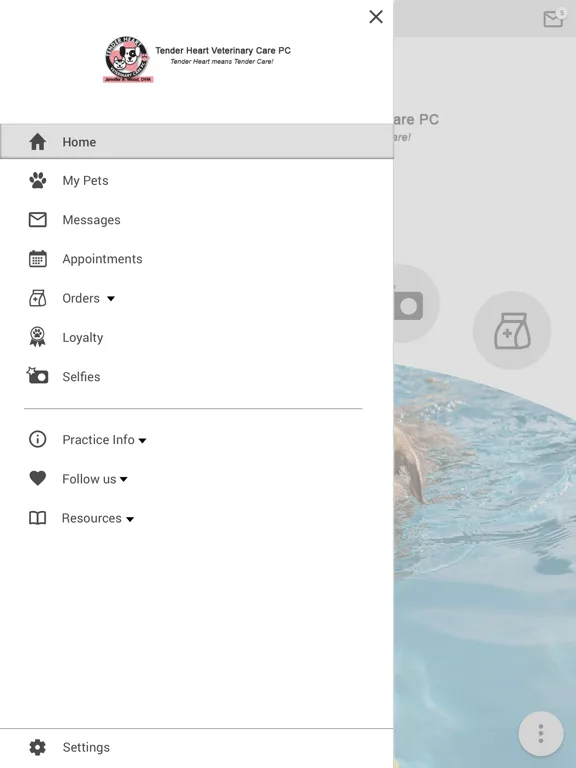
Task: Click the My Pets paw icon
Action: click(x=38, y=181)
